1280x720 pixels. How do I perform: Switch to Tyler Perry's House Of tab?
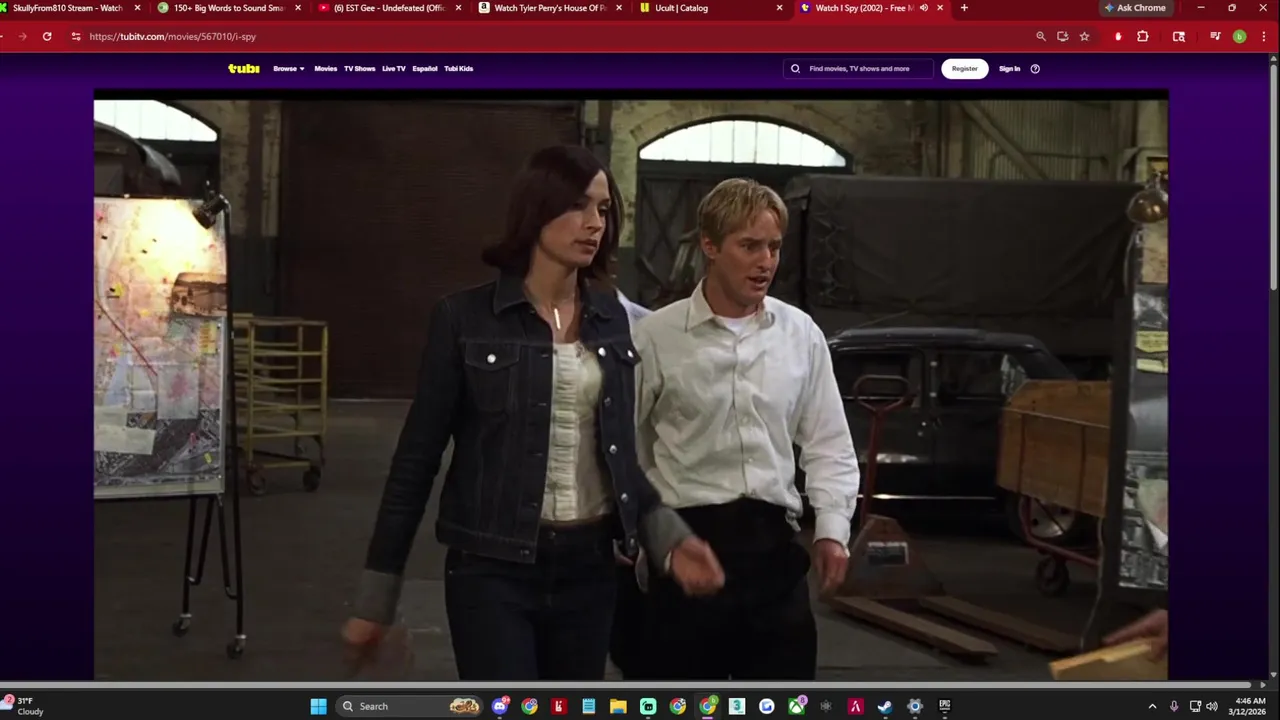coord(549,8)
